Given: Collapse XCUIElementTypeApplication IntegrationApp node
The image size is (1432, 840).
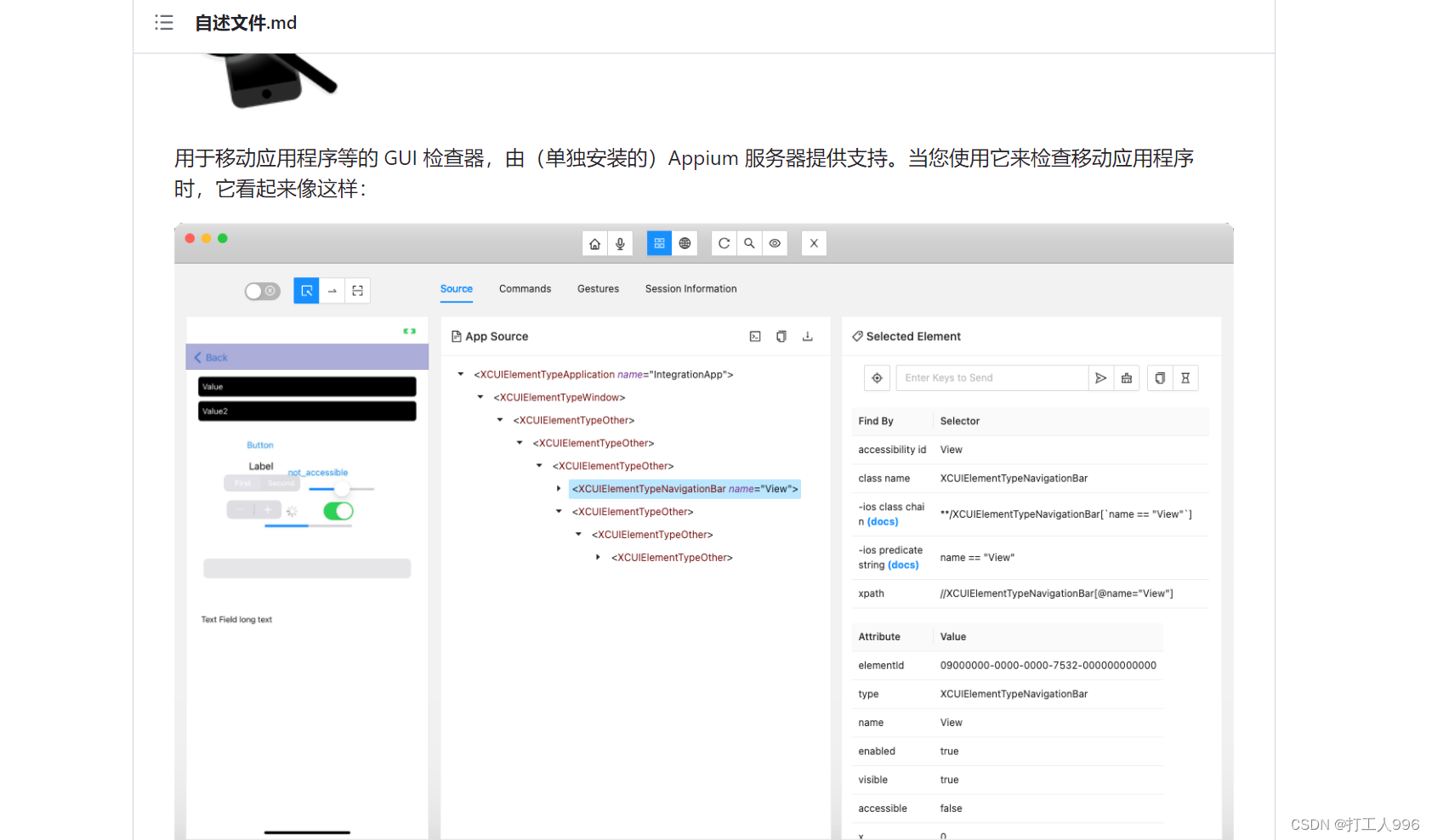Looking at the screenshot, I should (x=461, y=374).
